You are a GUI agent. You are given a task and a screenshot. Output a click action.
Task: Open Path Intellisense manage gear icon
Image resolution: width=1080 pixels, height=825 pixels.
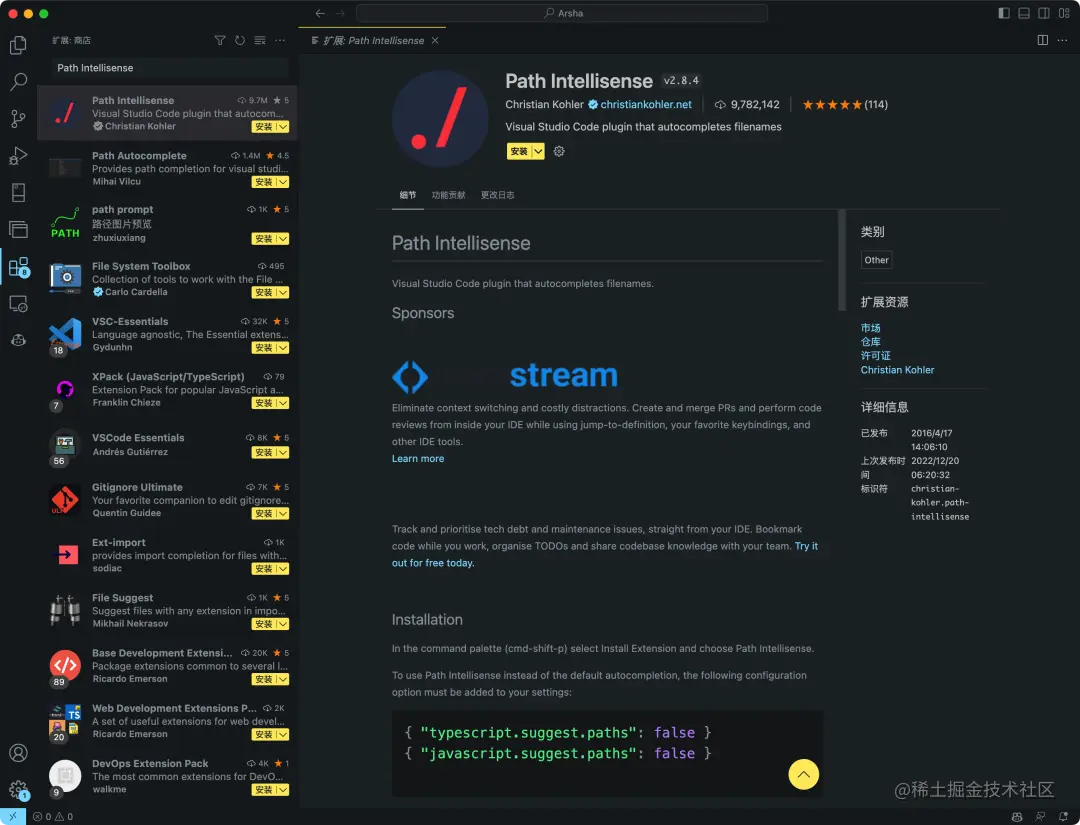click(x=559, y=151)
